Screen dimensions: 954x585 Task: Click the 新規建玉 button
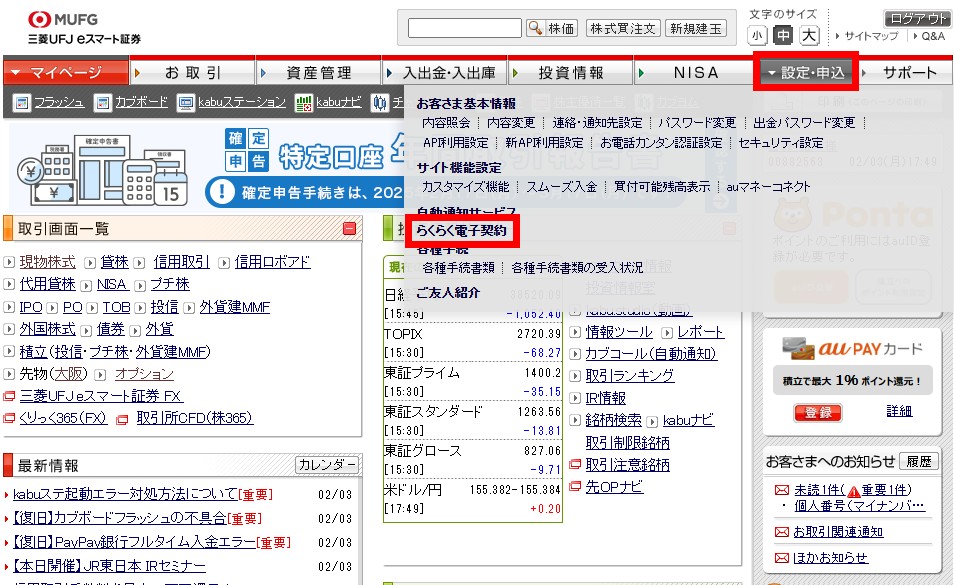[x=696, y=28]
